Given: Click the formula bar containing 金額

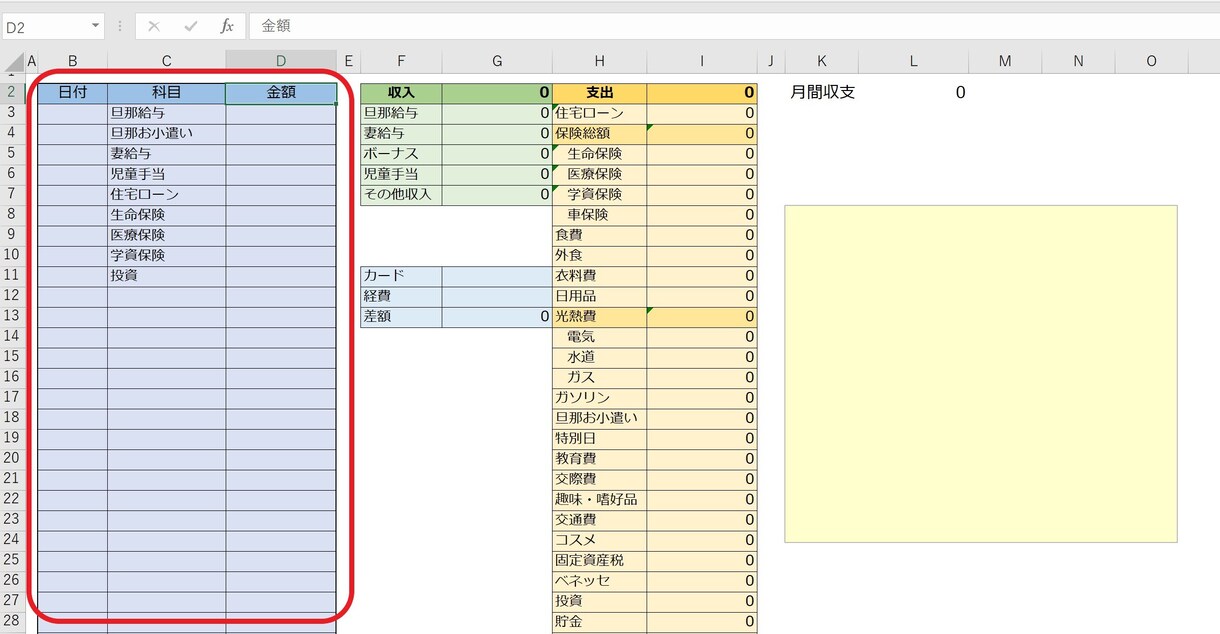Looking at the screenshot, I should click(734, 27).
